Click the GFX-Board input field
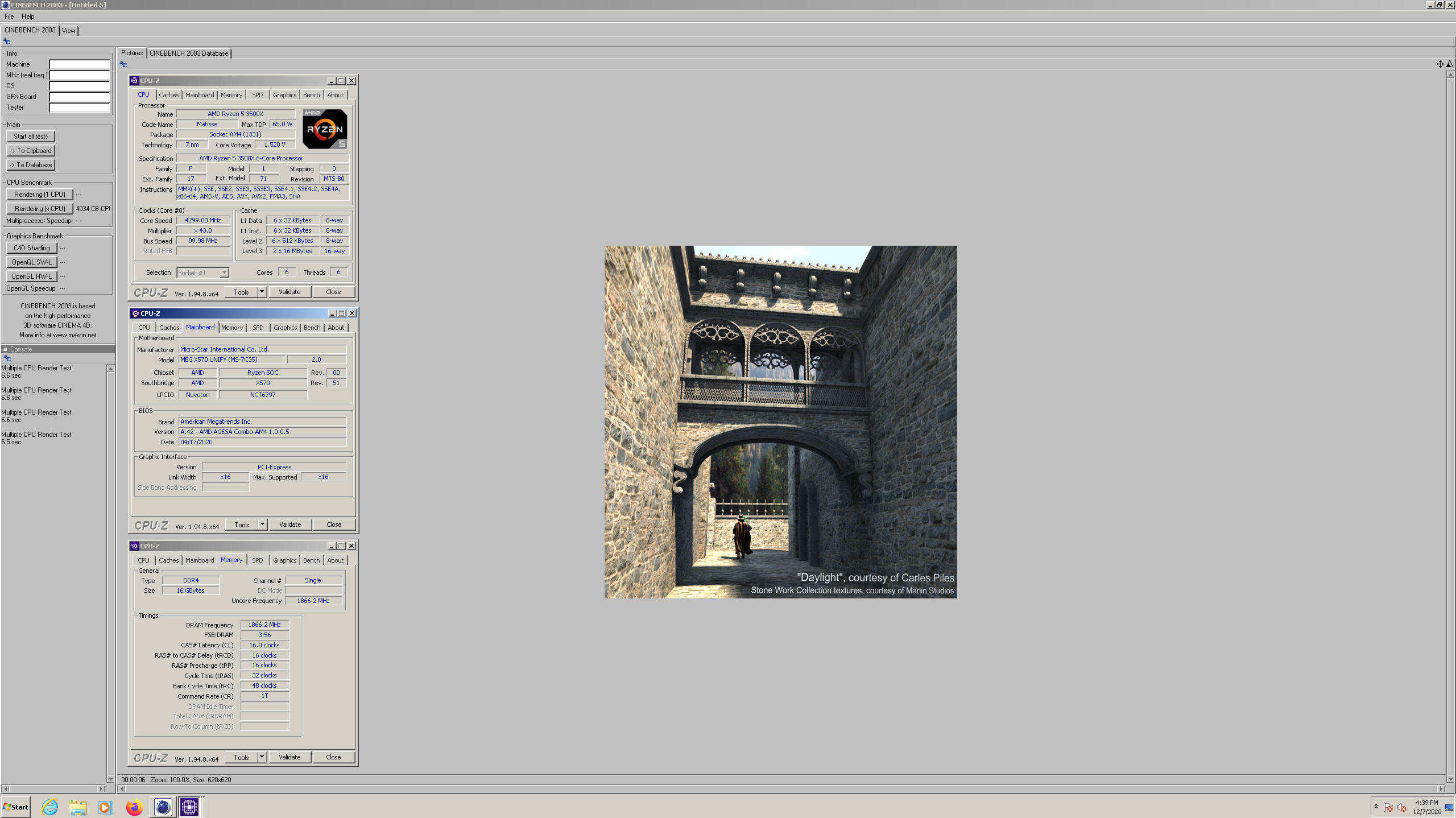1456x818 pixels. pyautogui.click(x=79, y=97)
